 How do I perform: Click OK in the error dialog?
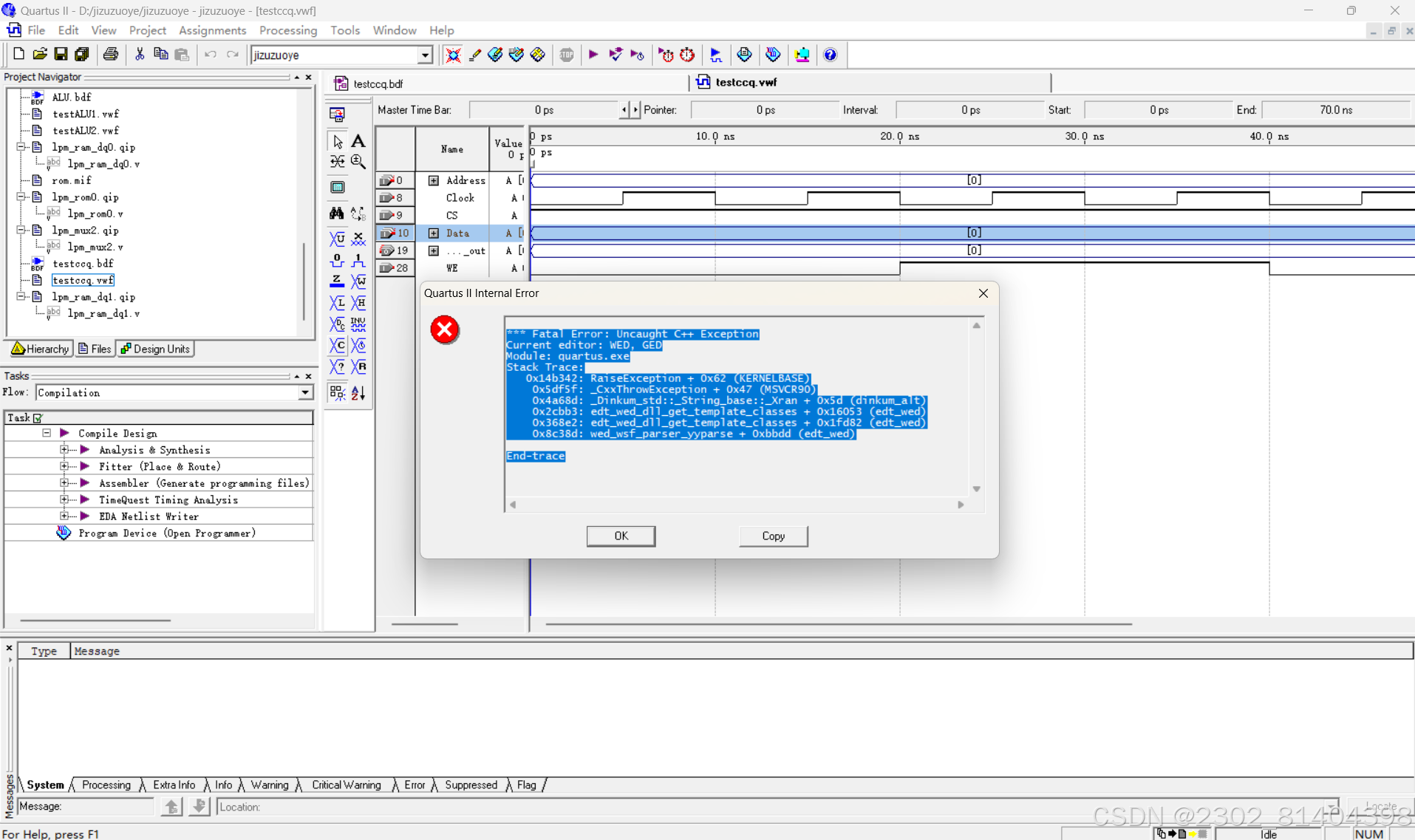[x=621, y=536]
